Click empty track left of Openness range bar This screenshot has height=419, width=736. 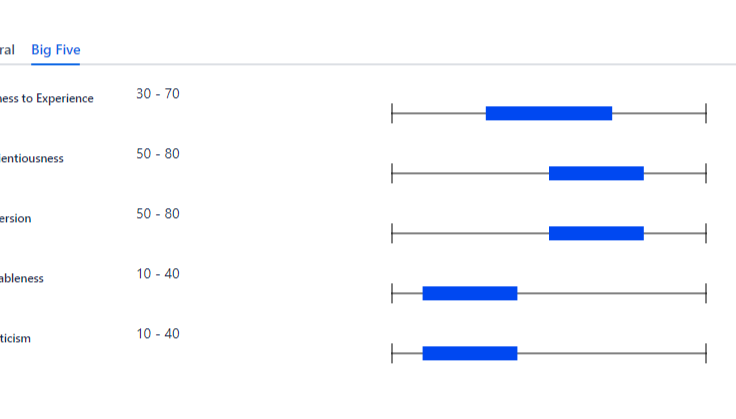pos(438,113)
